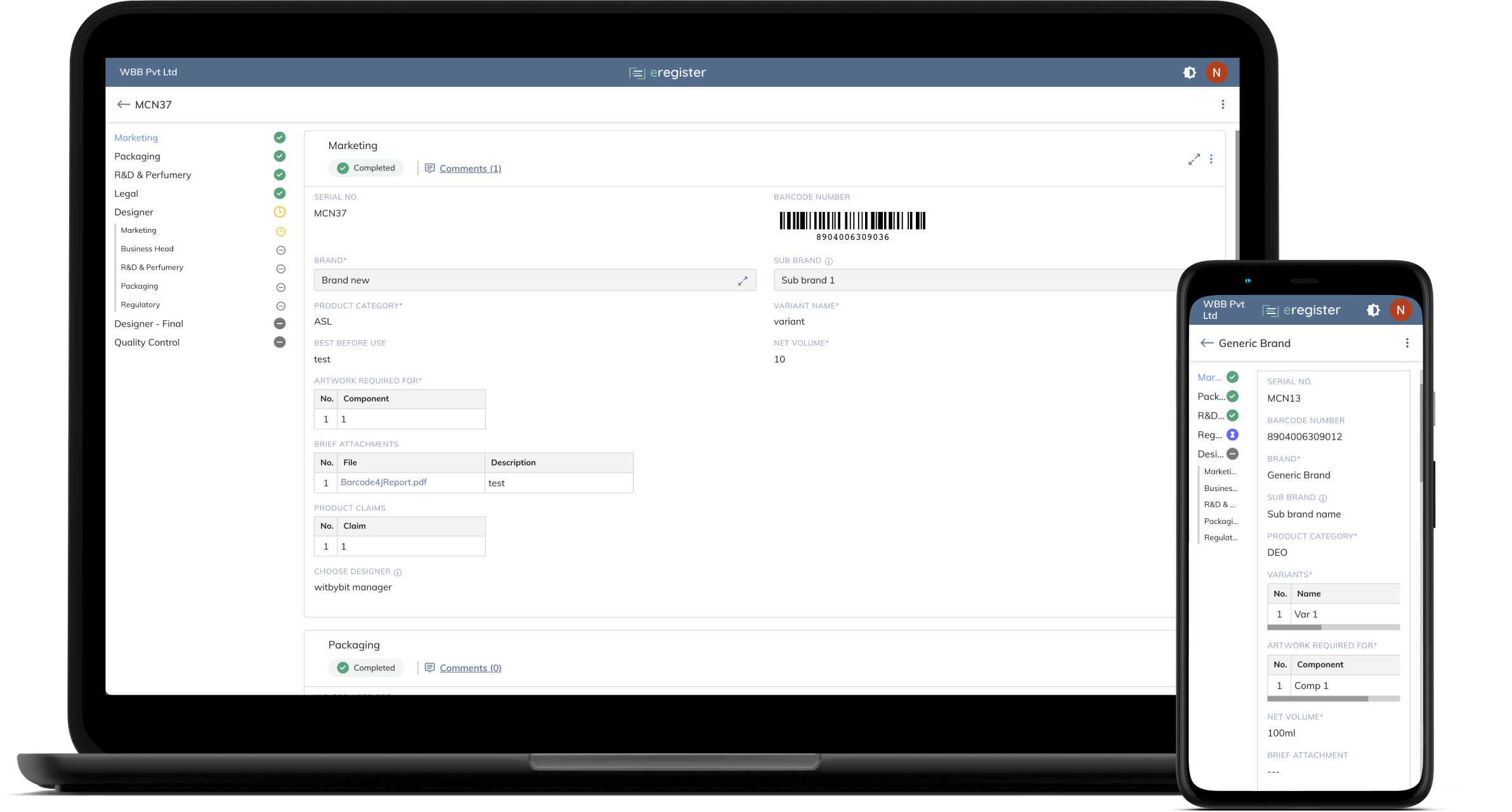Toggle dark mode using the brightness icon in header
This screenshot has height=812, width=1512.
1189,72
